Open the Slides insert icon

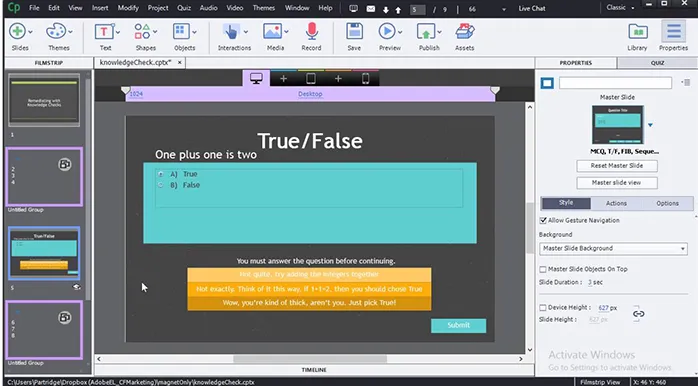coord(18,32)
